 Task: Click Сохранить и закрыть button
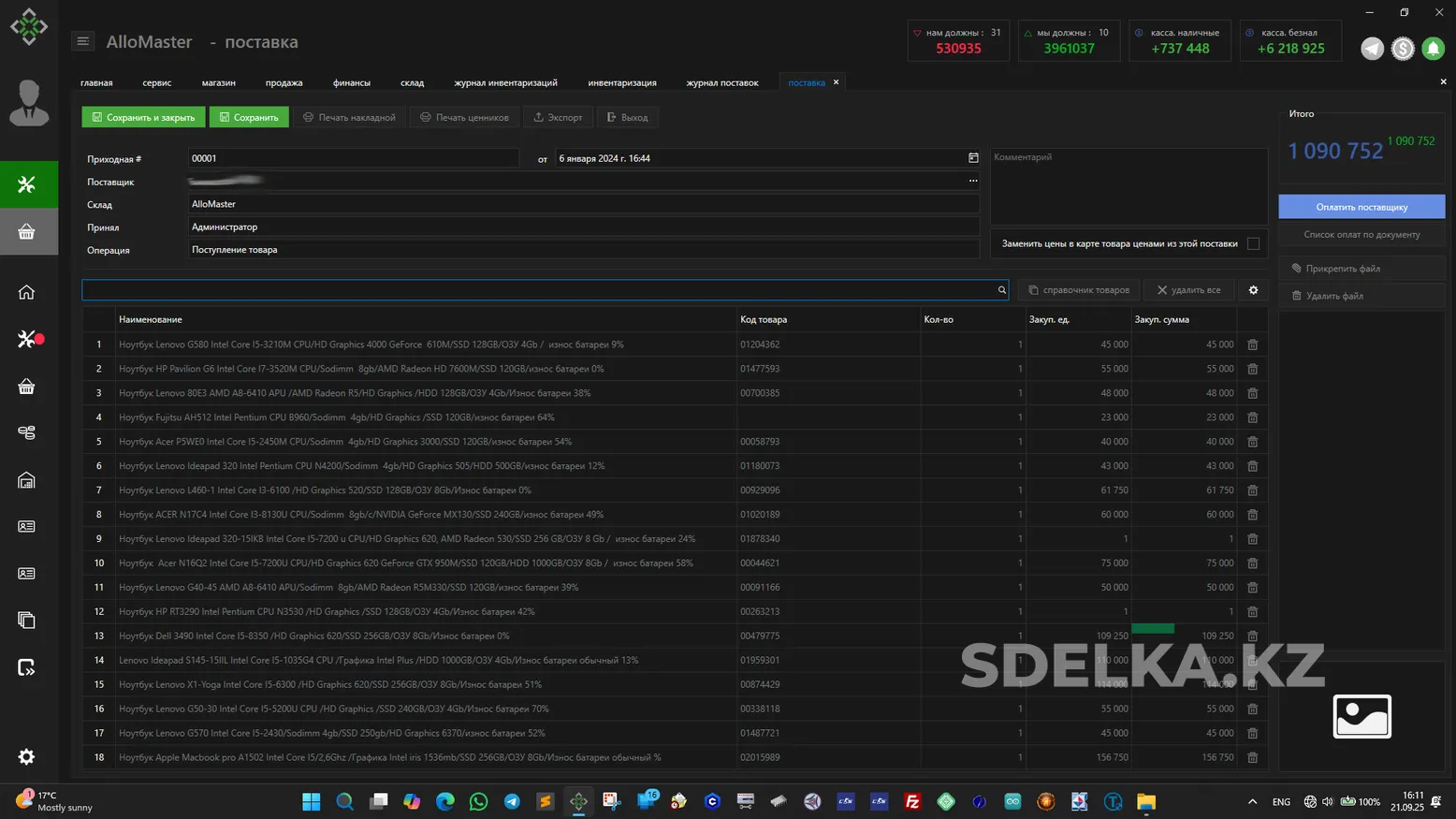(x=143, y=118)
